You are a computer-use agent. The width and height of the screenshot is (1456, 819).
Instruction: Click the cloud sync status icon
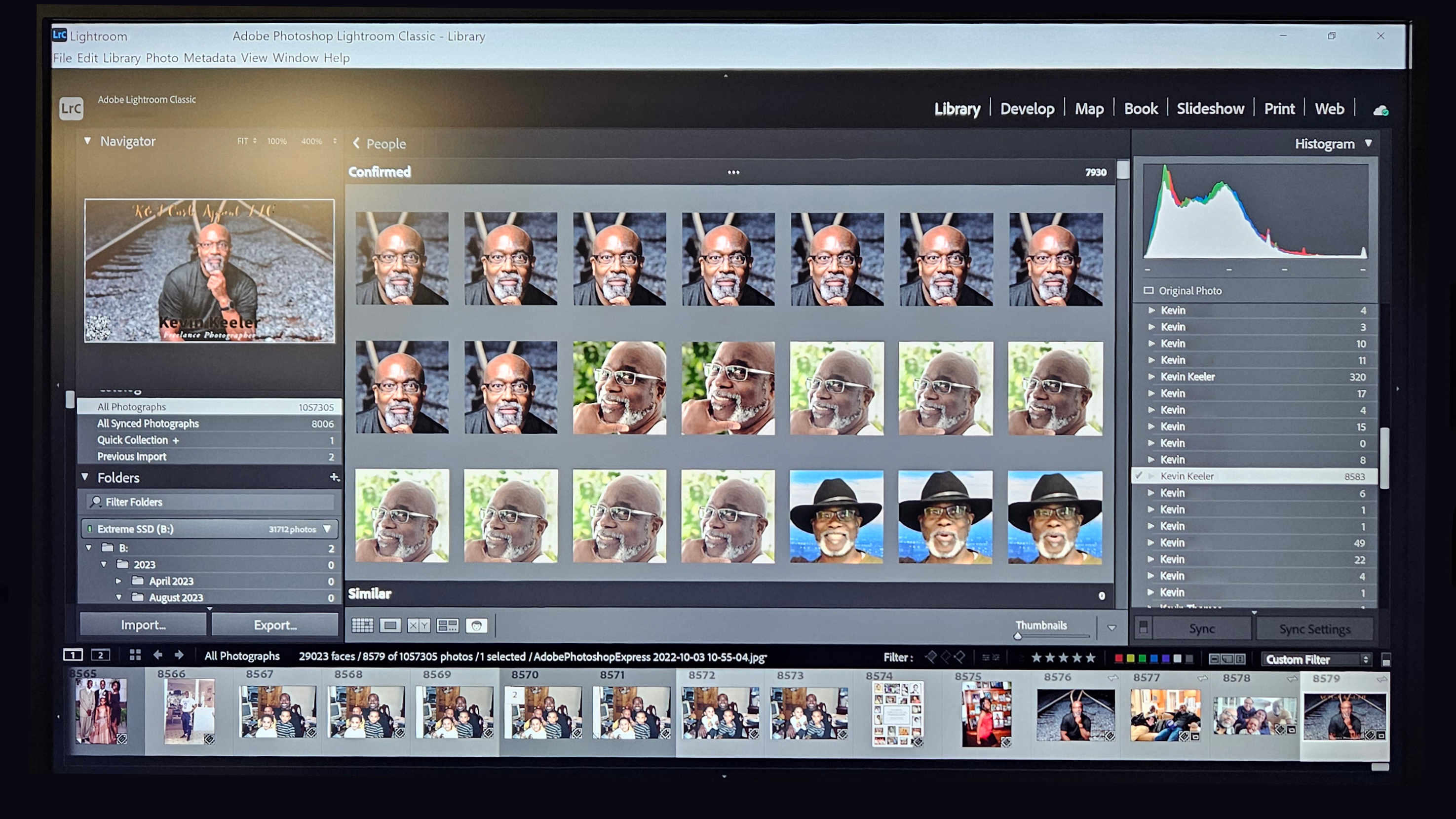(1380, 110)
